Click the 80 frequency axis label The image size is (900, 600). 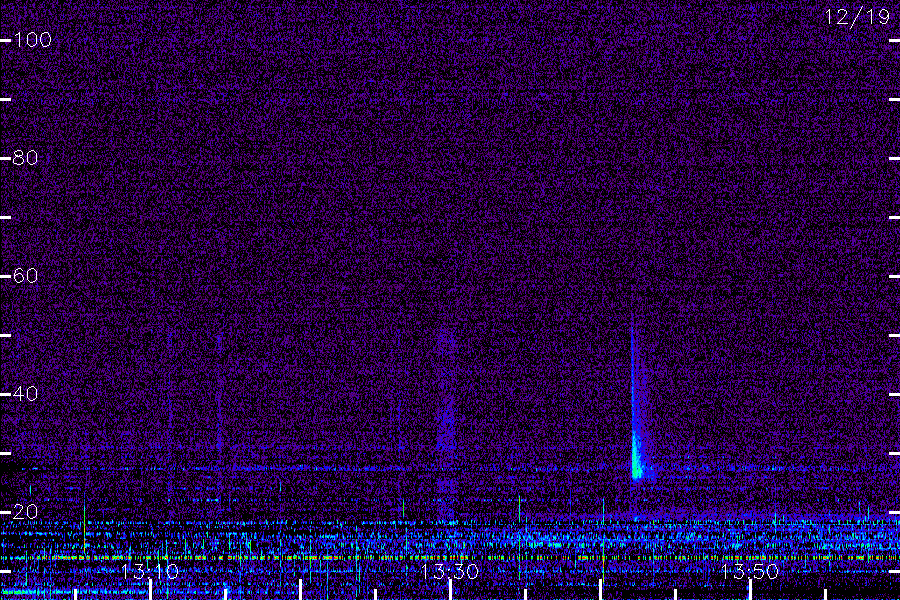pyautogui.click(x=25, y=158)
